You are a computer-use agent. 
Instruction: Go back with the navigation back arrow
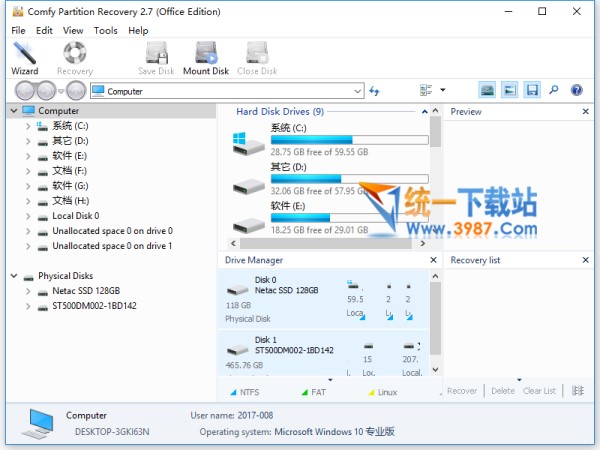25,91
